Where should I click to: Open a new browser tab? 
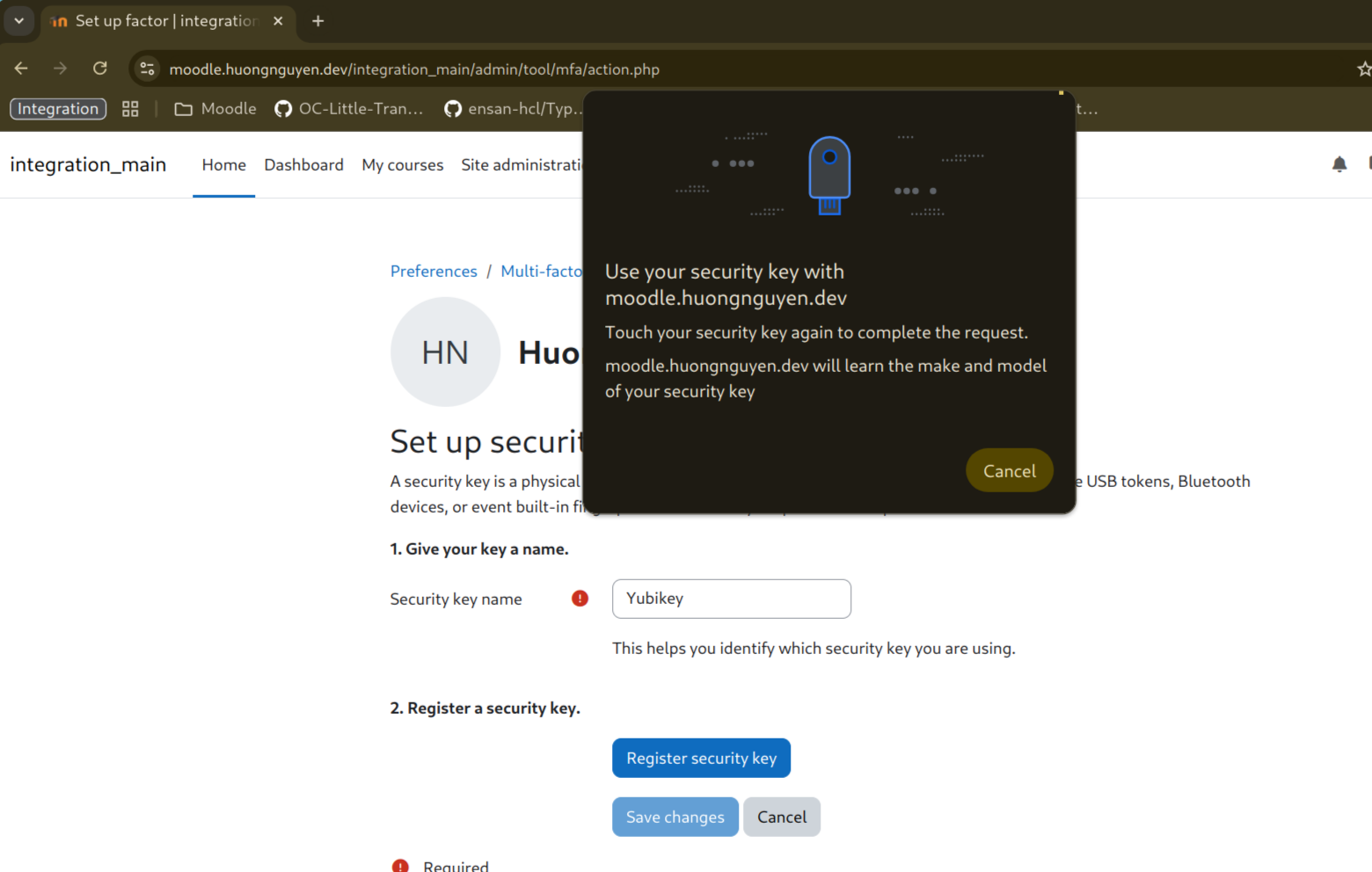[x=318, y=20]
